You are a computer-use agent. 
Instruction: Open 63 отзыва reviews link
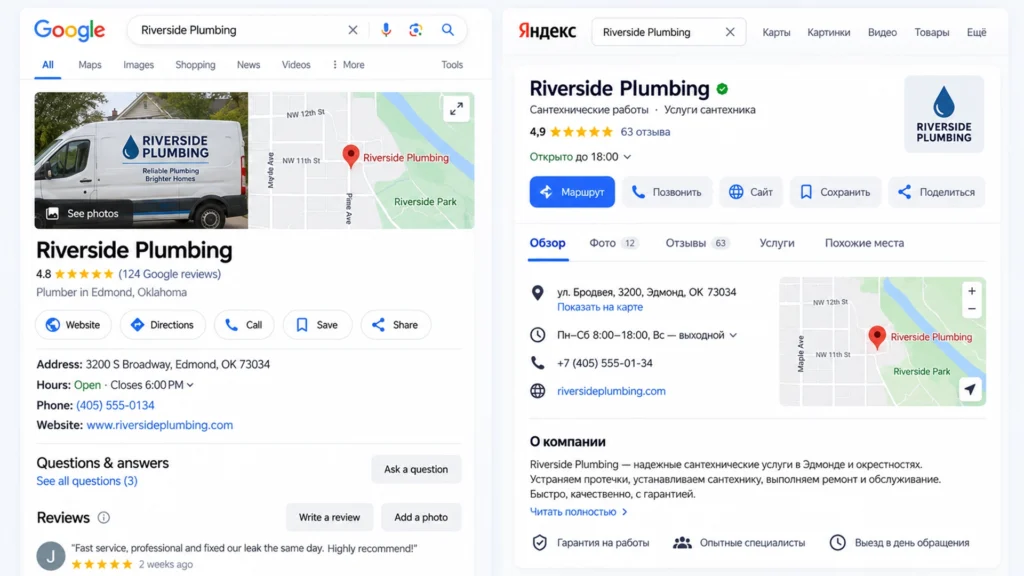pyautogui.click(x=645, y=132)
